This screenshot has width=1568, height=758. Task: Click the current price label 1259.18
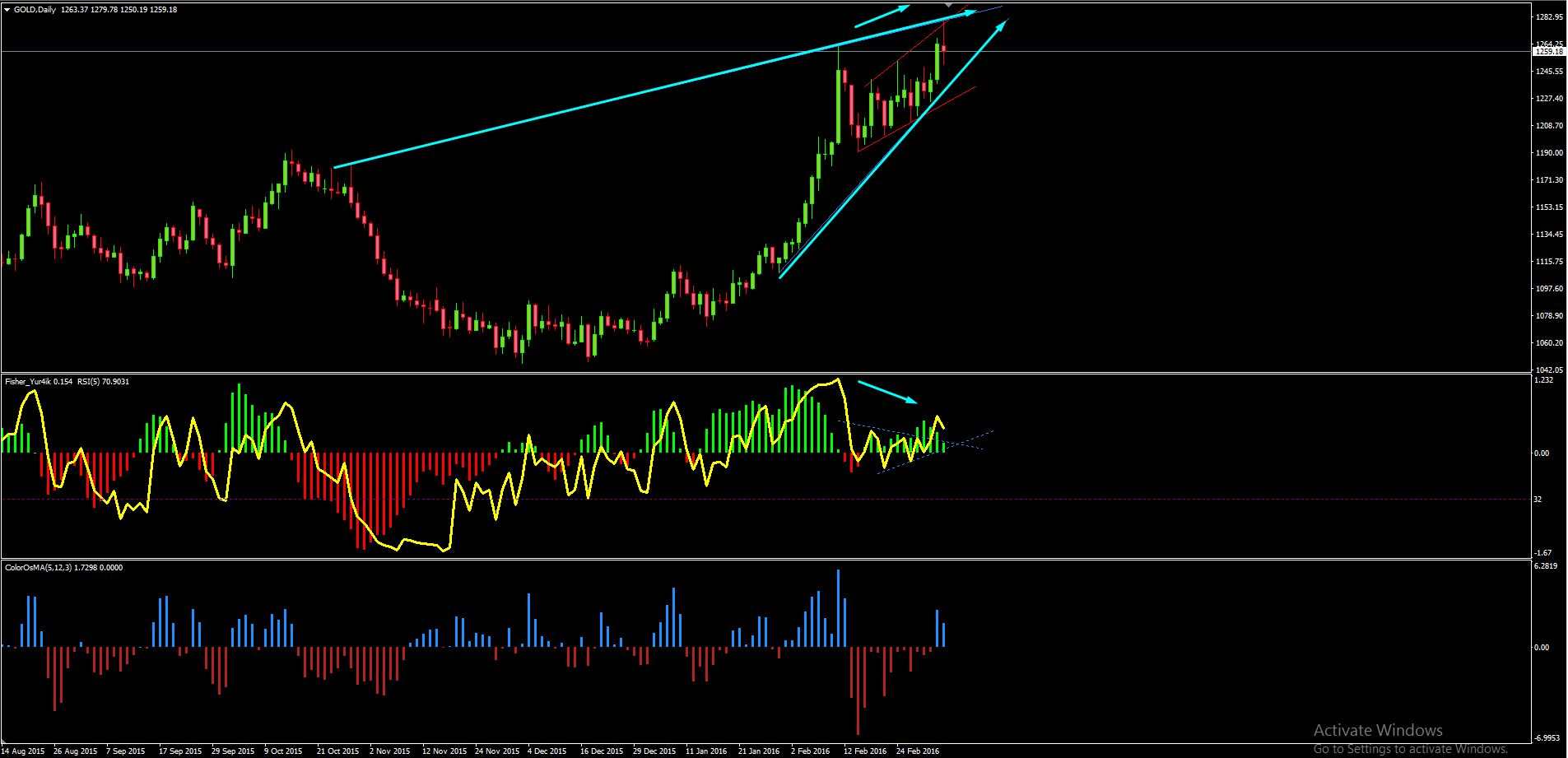point(1549,52)
